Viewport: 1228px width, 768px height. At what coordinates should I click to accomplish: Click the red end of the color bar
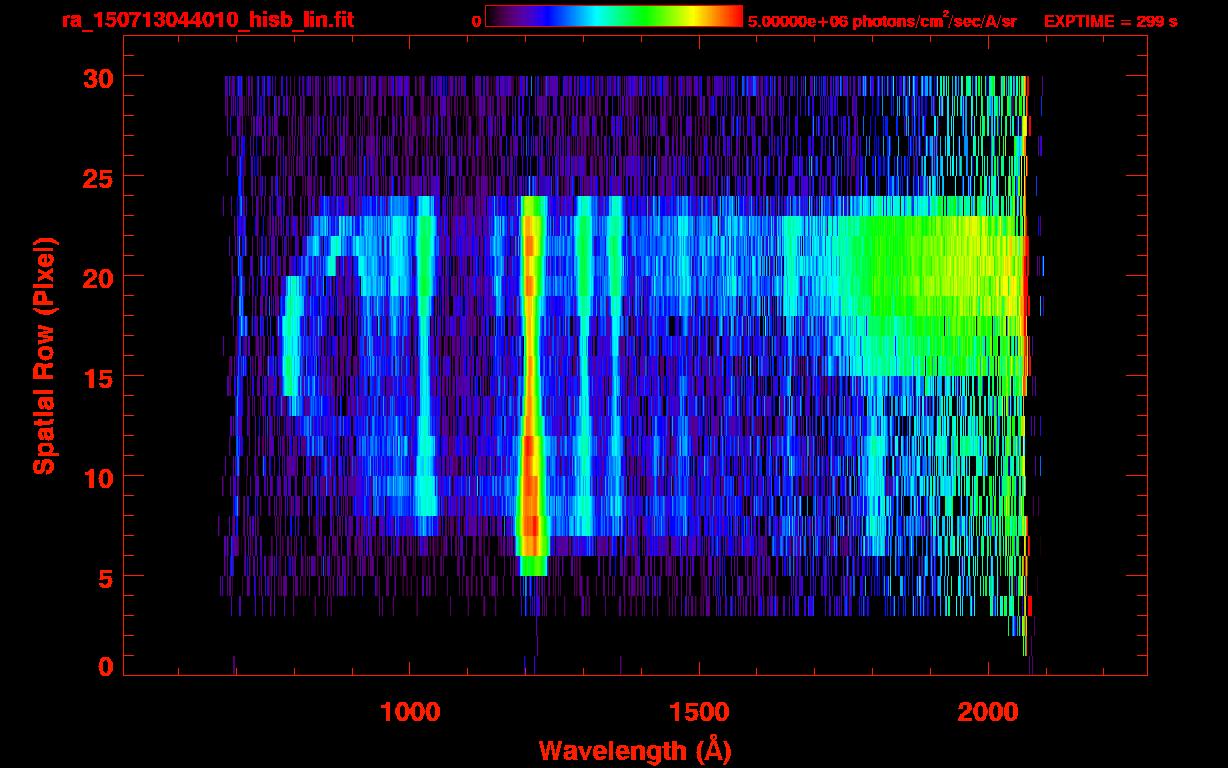click(x=730, y=17)
